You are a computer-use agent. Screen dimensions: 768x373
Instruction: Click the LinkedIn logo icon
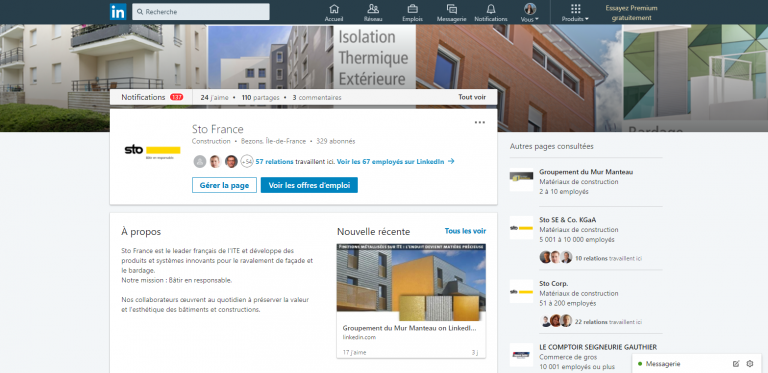click(x=118, y=12)
